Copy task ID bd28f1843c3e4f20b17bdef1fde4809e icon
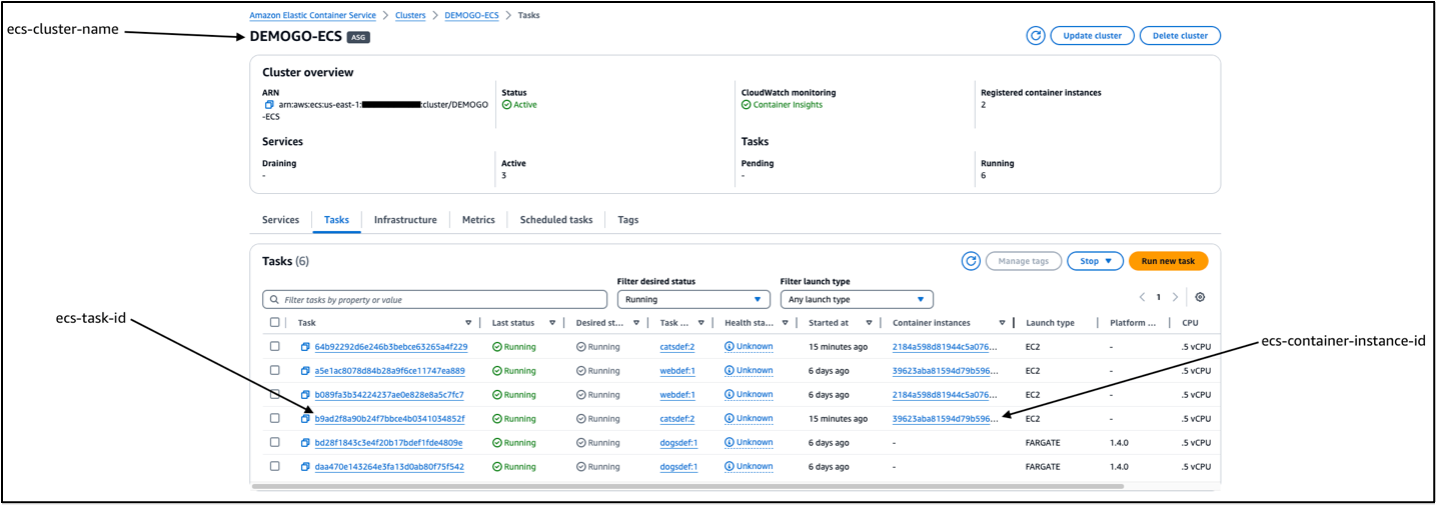 (306, 442)
